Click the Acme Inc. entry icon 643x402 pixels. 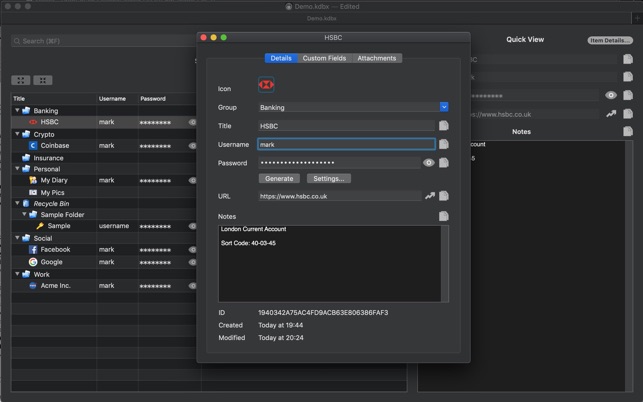(33, 286)
